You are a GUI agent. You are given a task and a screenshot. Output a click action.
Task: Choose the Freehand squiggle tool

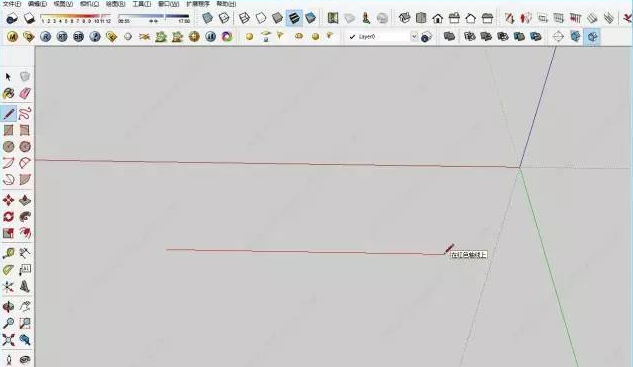(x=25, y=113)
